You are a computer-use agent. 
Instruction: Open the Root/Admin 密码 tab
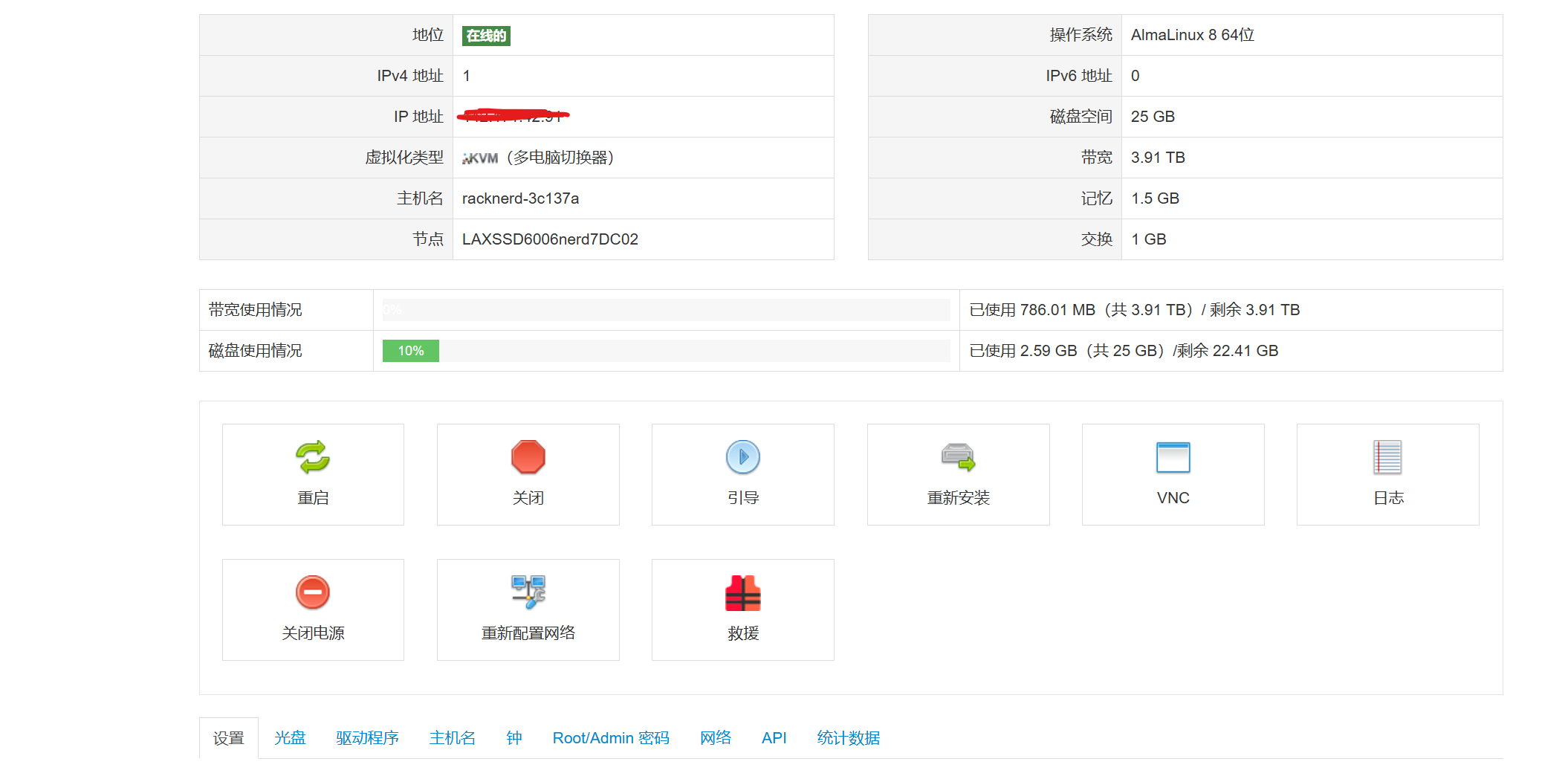coord(610,738)
